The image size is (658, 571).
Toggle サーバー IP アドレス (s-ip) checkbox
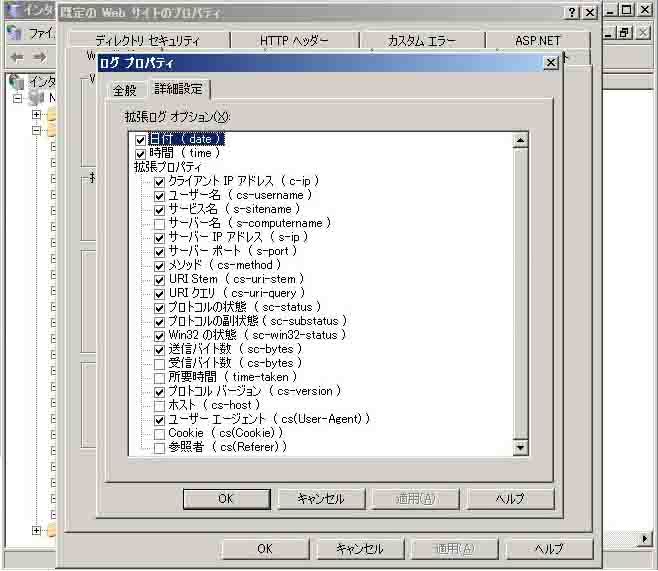point(159,238)
